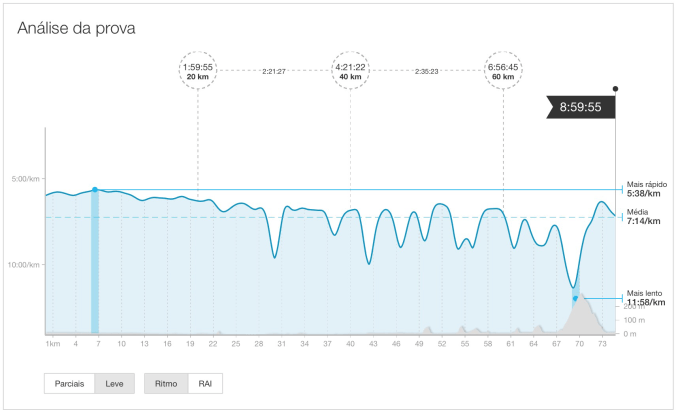Select the Leve view toggle
Screen dimensions: 676x411
pos(114,383)
